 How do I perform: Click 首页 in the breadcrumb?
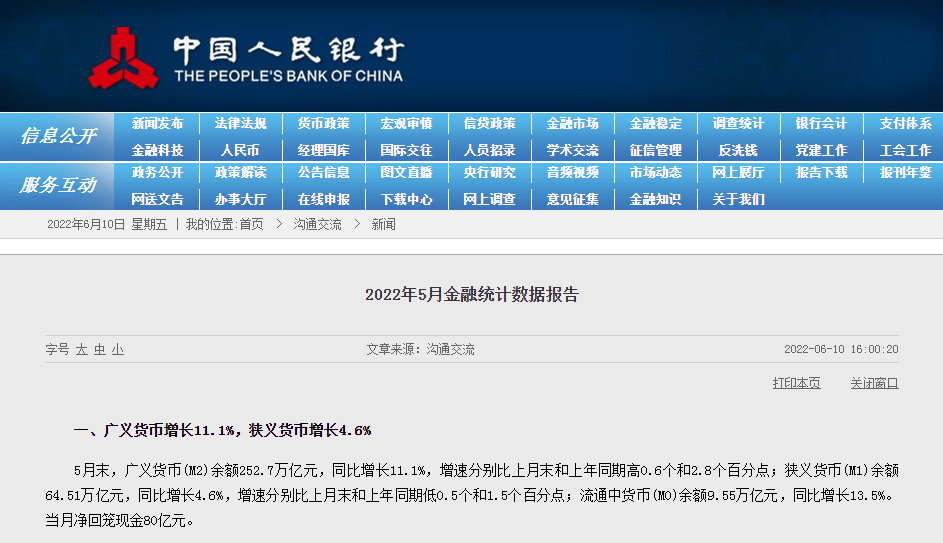point(251,225)
